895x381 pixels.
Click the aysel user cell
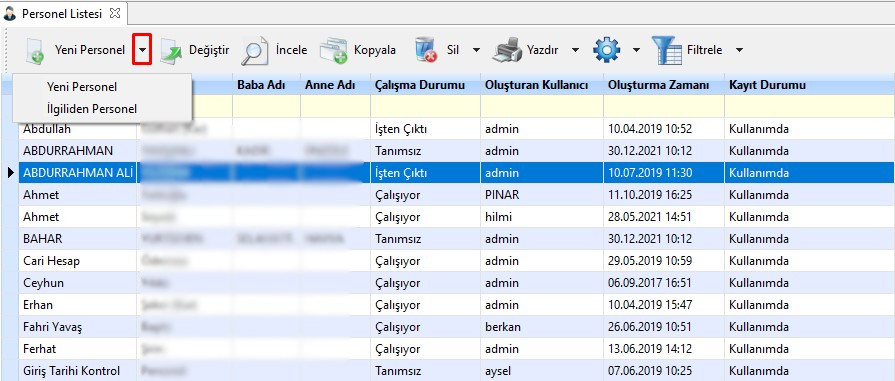[542, 371]
